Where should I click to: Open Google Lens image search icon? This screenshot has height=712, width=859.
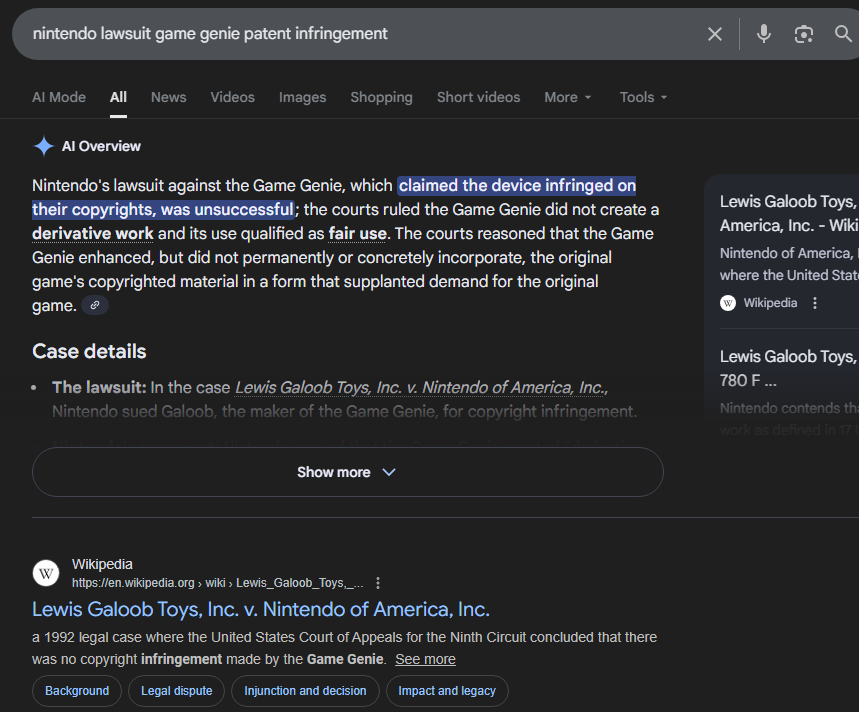pyautogui.click(x=804, y=34)
